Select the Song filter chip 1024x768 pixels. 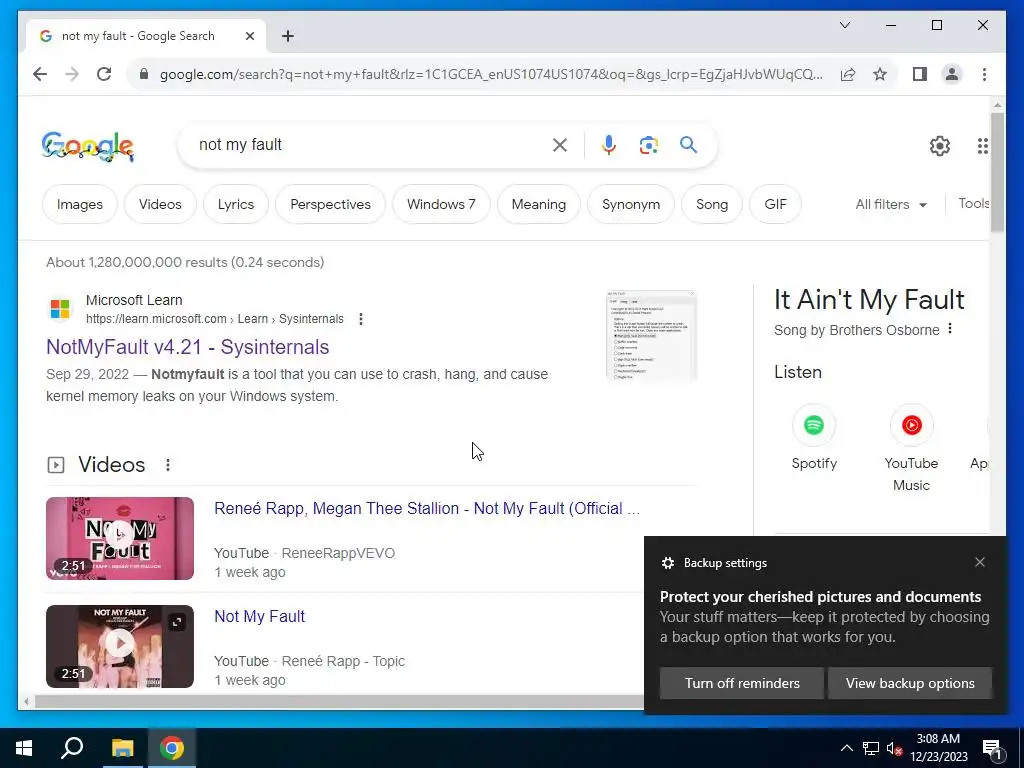click(712, 204)
